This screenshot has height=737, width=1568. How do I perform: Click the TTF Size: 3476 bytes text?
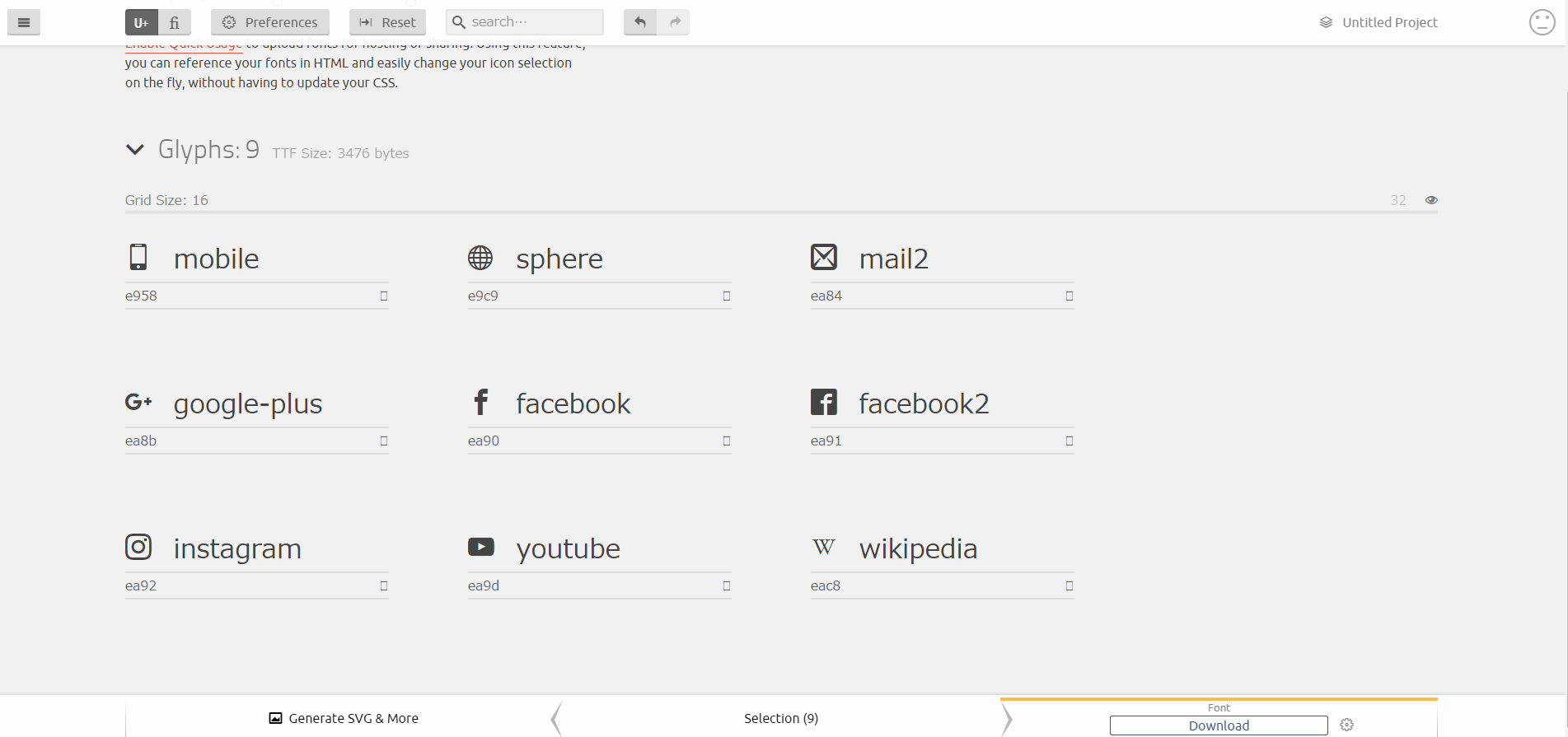pos(340,153)
